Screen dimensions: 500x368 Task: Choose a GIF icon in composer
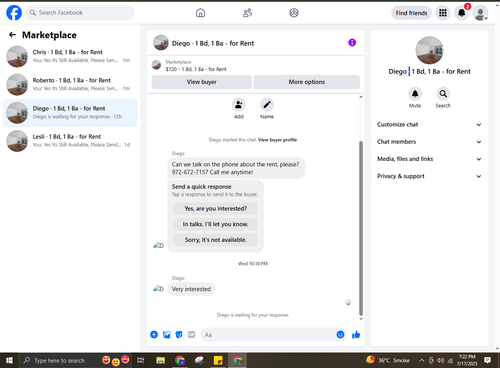191,334
